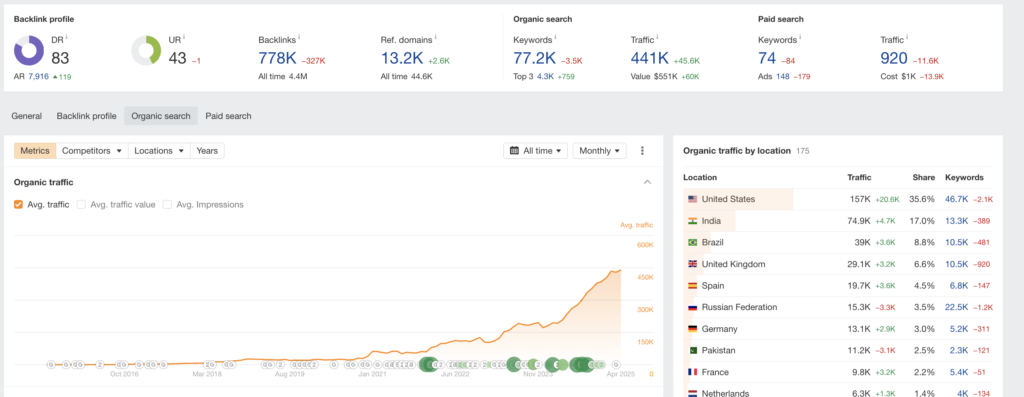
Task: Enable the Avg. Impressions checkbox
Action: [x=167, y=204]
